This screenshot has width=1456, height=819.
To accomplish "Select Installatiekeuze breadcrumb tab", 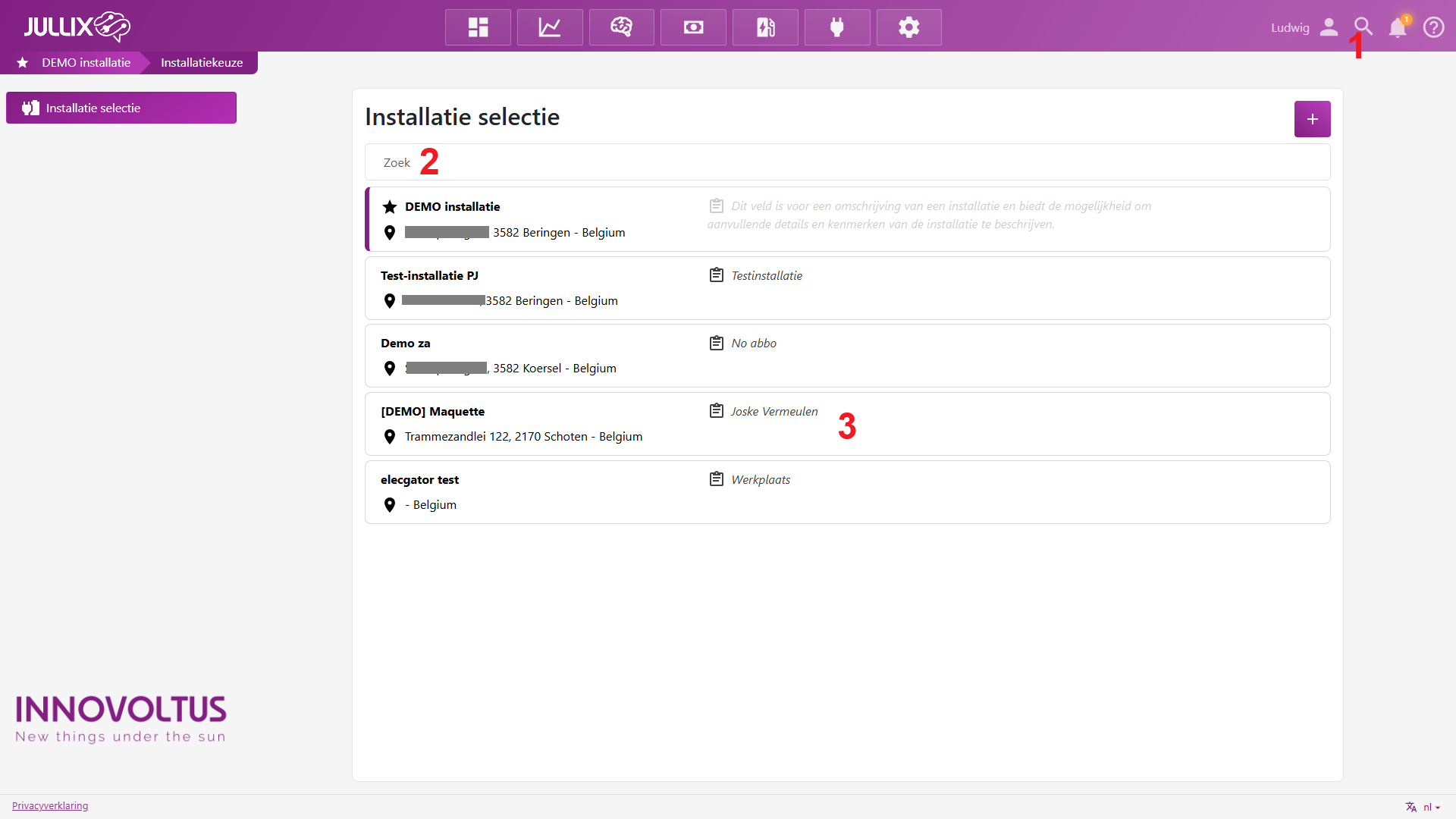I will 202,62.
